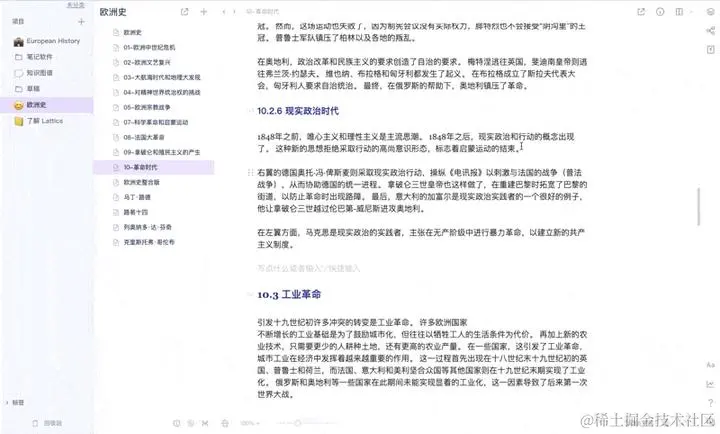
Task: Open article 03-大航海时代和地理大发现
Action: click(157, 78)
